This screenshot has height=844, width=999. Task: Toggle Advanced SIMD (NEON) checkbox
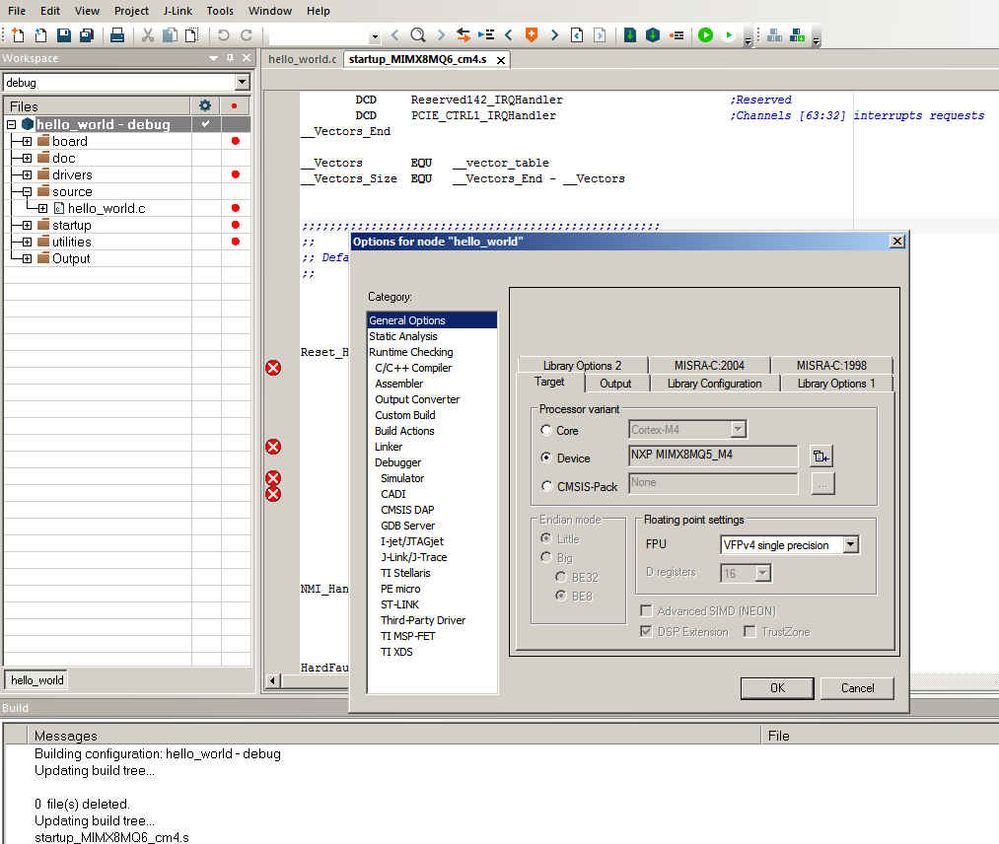coord(646,611)
